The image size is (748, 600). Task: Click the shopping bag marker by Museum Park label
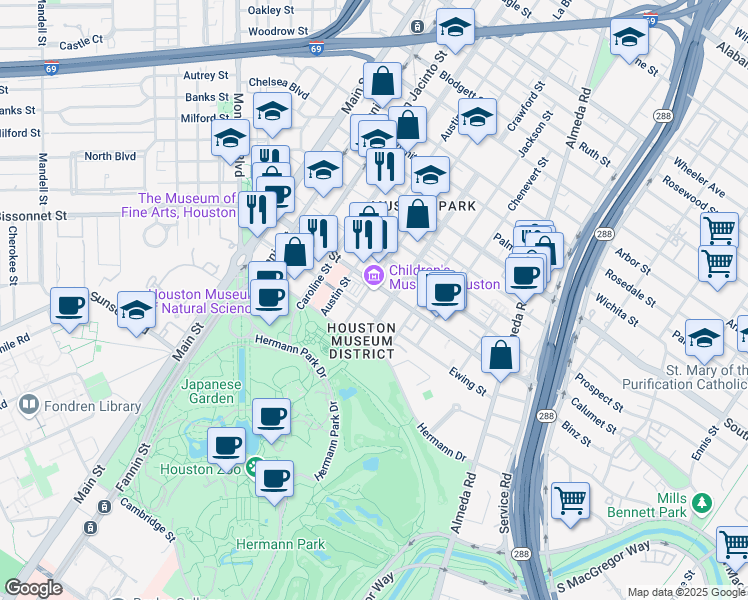coord(418,215)
